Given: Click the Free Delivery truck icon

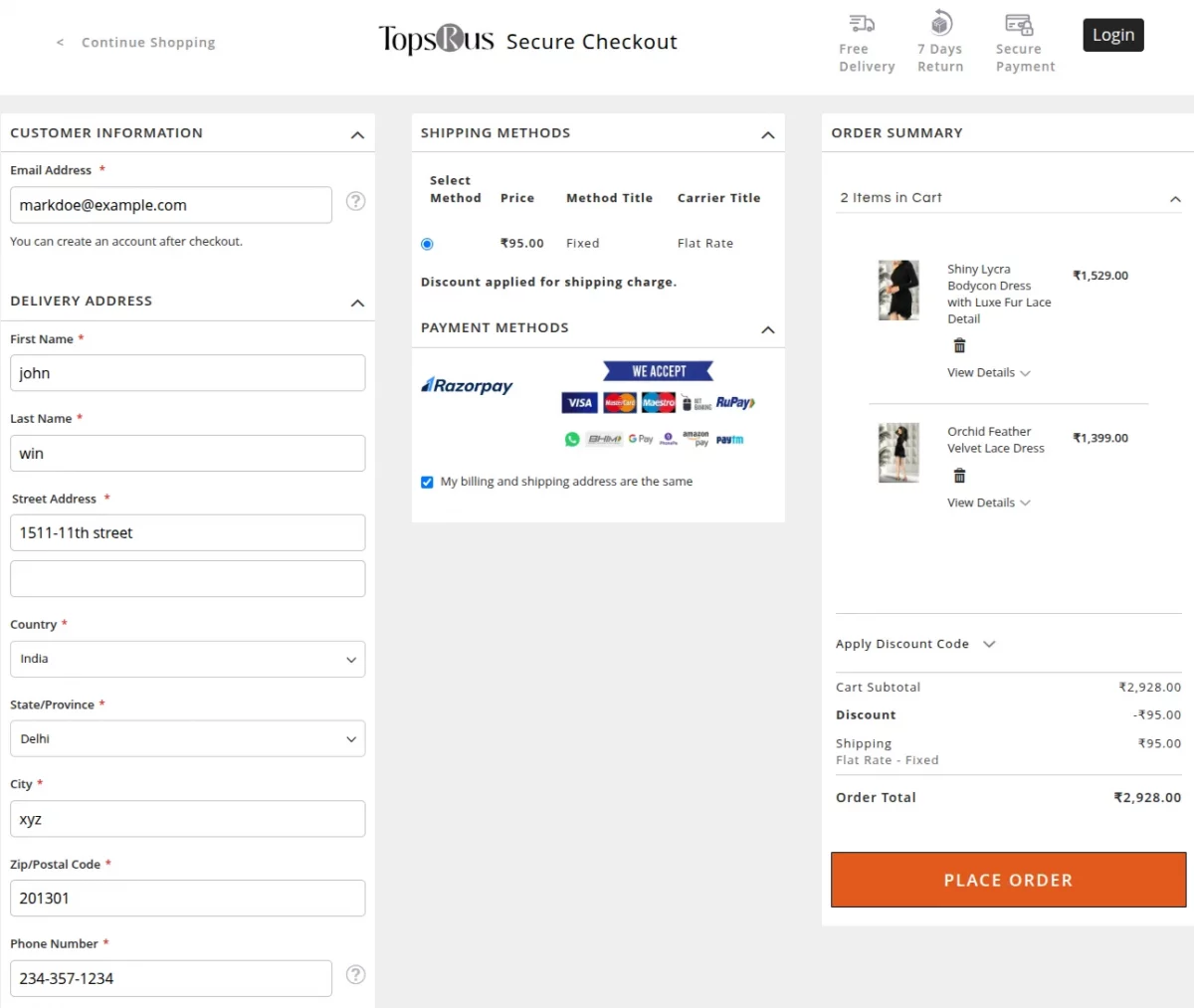Looking at the screenshot, I should click(862, 24).
